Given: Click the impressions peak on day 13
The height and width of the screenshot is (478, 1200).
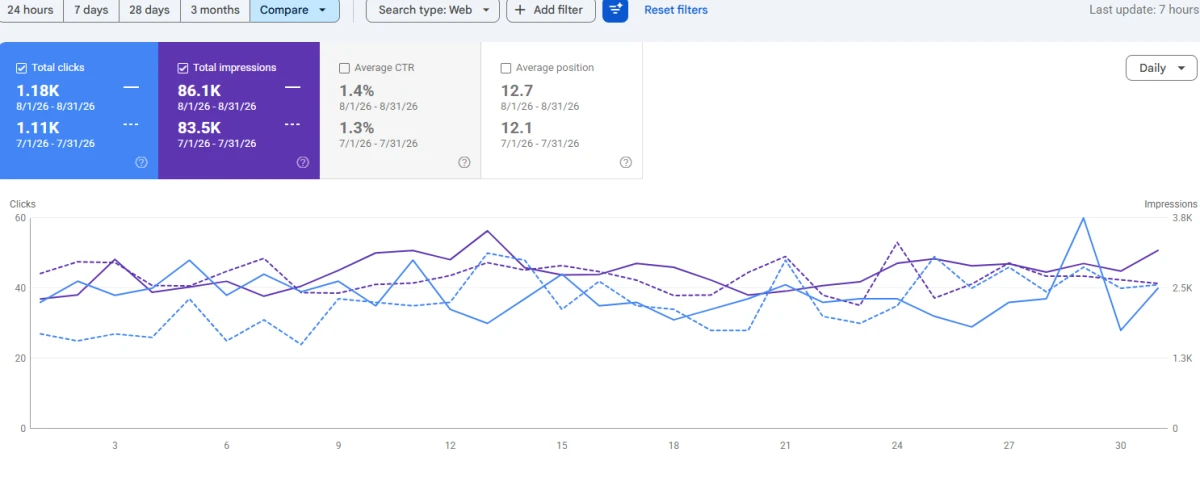Looking at the screenshot, I should [x=487, y=231].
